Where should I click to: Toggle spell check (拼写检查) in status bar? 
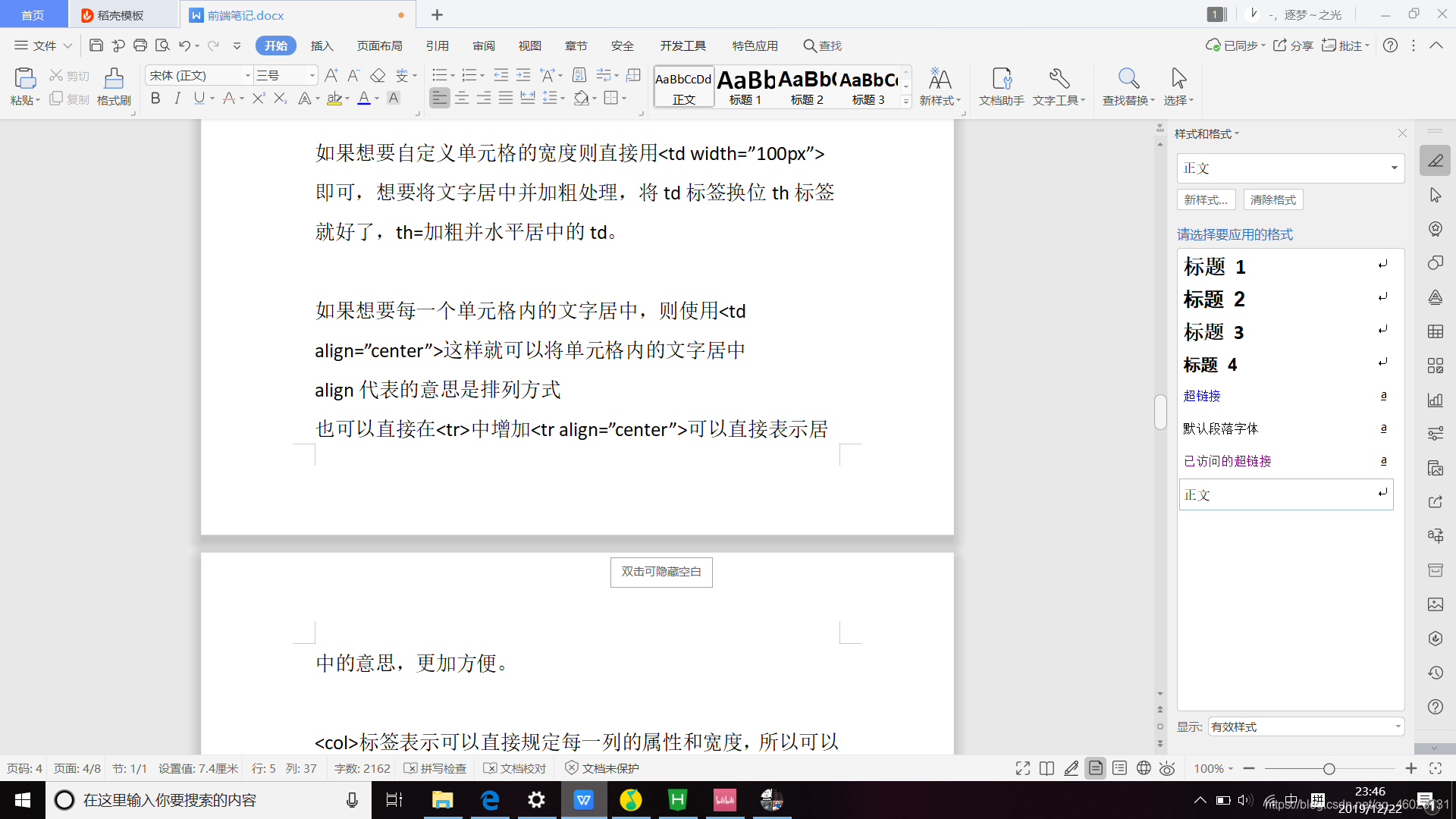click(435, 768)
